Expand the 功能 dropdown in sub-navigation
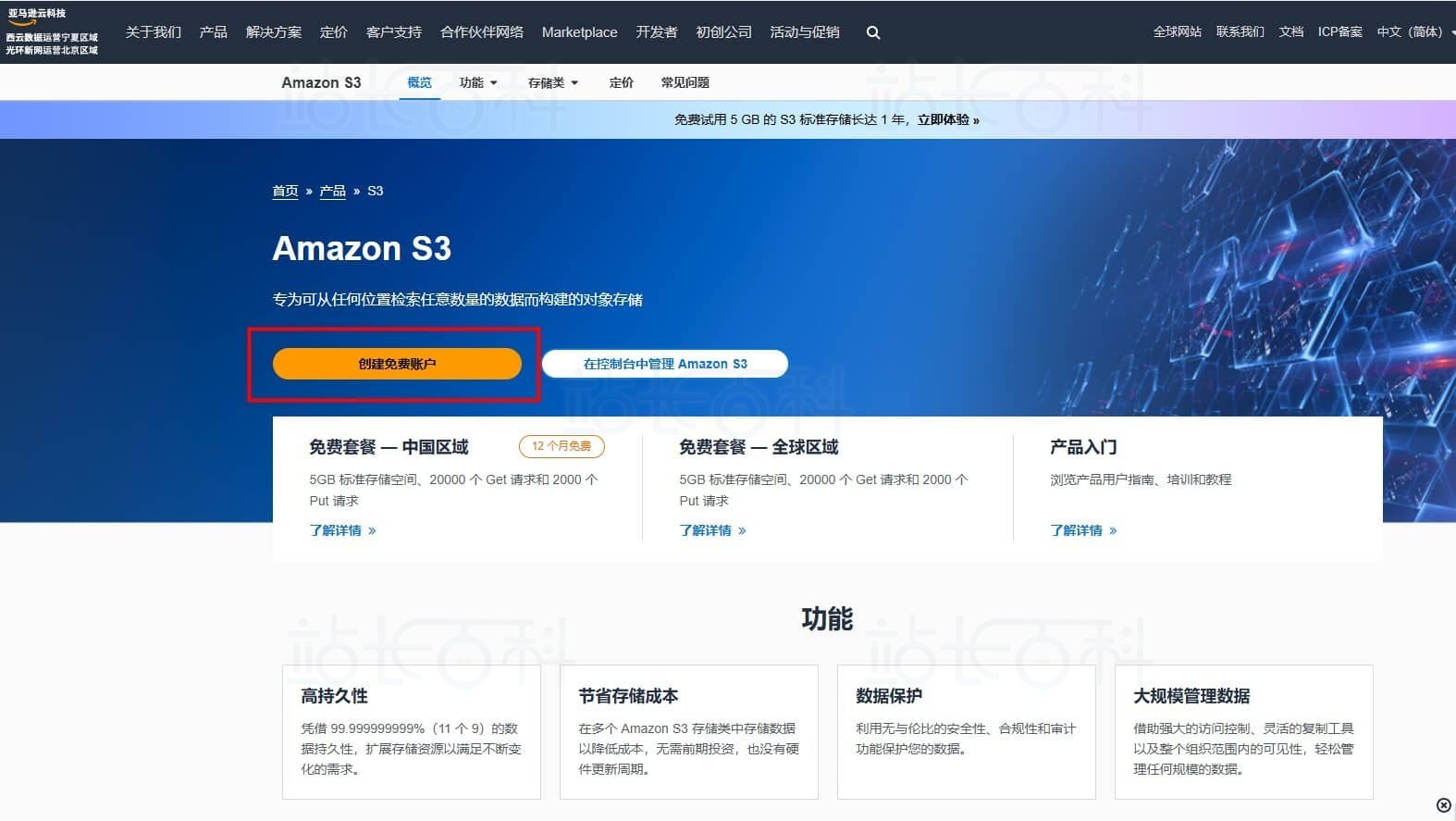The width and height of the screenshot is (1456, 821). (x=478, y=82)
